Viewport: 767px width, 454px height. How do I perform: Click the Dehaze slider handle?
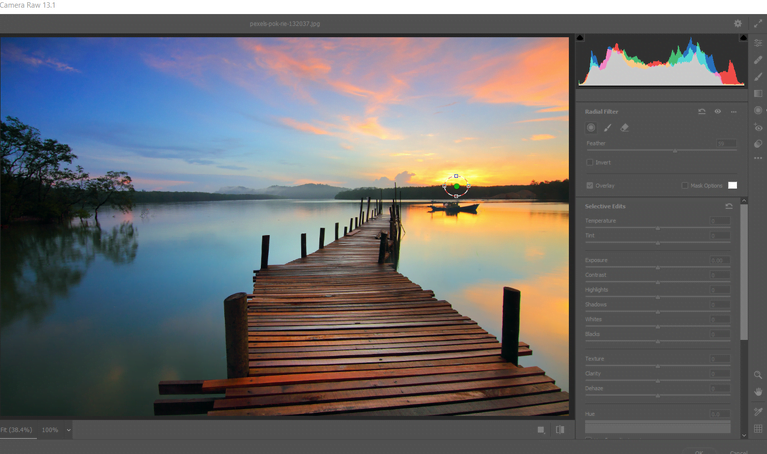click(657, 395)
